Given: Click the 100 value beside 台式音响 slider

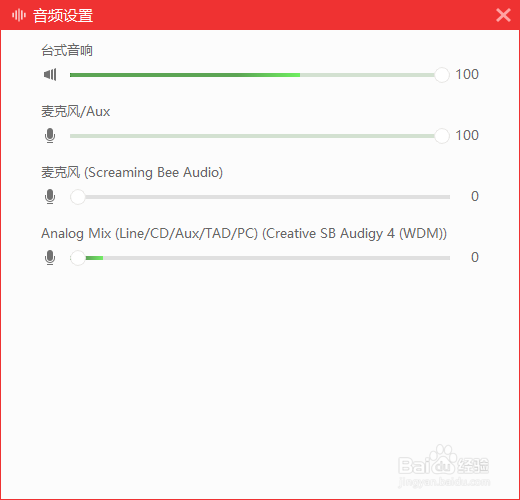Looking at the screenshot, I should (467, 74).
